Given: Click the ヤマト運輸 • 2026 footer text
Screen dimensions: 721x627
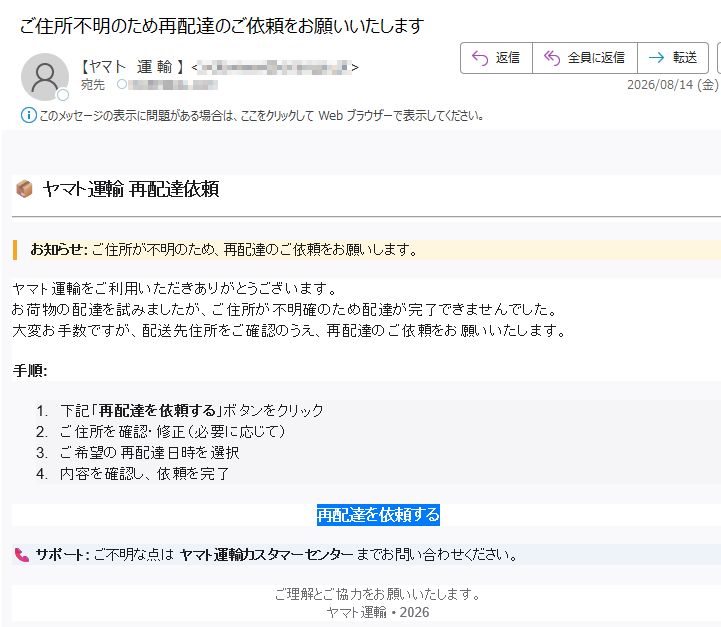Looking at the screenshot, I should point(378,612).
